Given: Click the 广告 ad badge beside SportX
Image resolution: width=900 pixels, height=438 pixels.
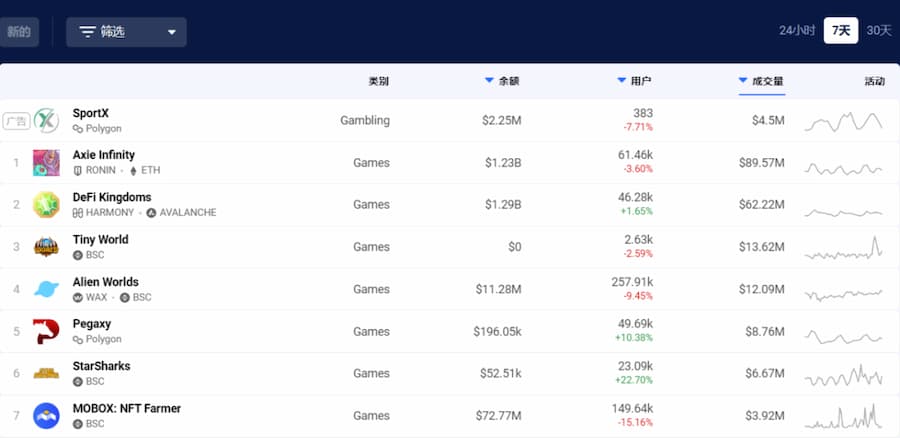Looking at the screenshot, I should click(16, 121).
